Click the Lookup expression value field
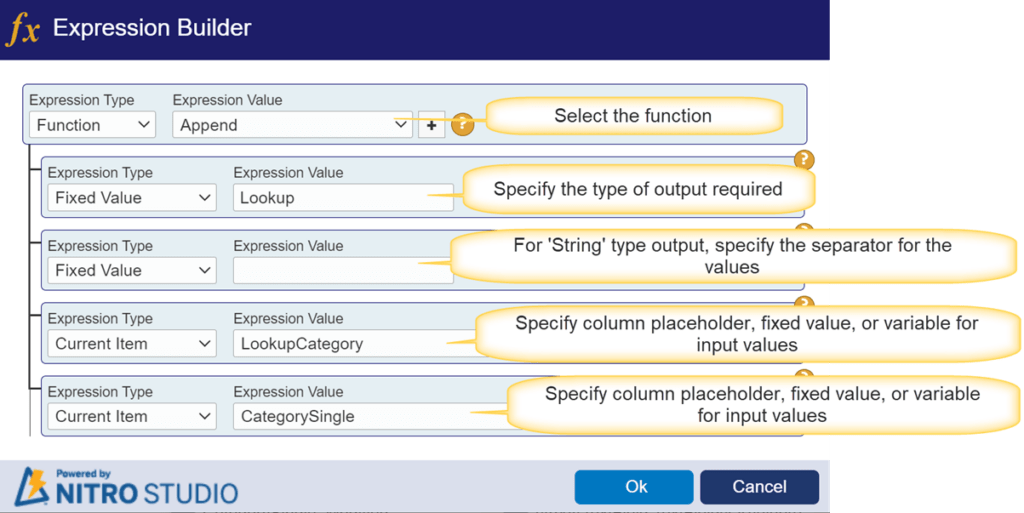The image size is (1024, 513). tap(343, 197)
